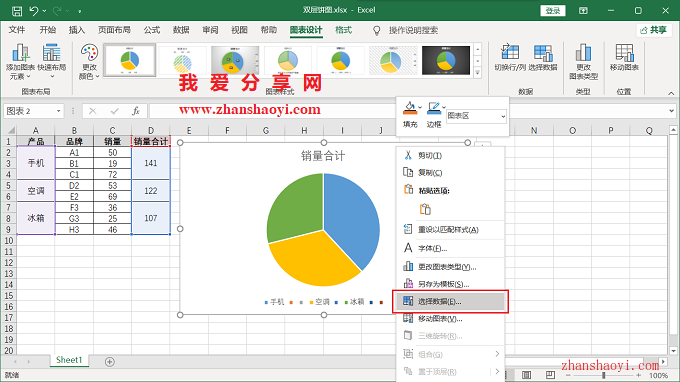
Task: Open the Name Box dropdown arrow
Action: pos(59,111)
